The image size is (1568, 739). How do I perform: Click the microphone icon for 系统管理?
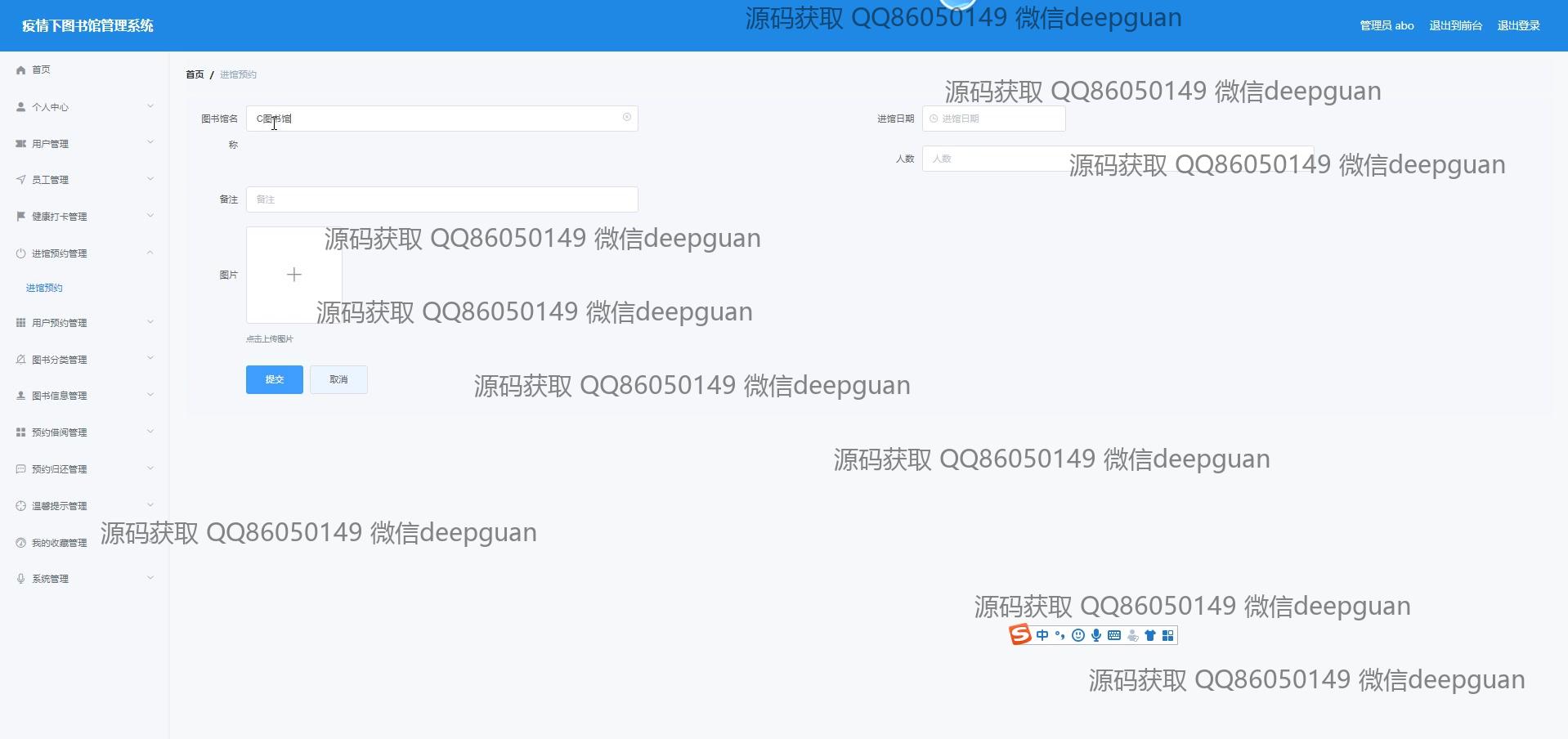pos(20,579)
